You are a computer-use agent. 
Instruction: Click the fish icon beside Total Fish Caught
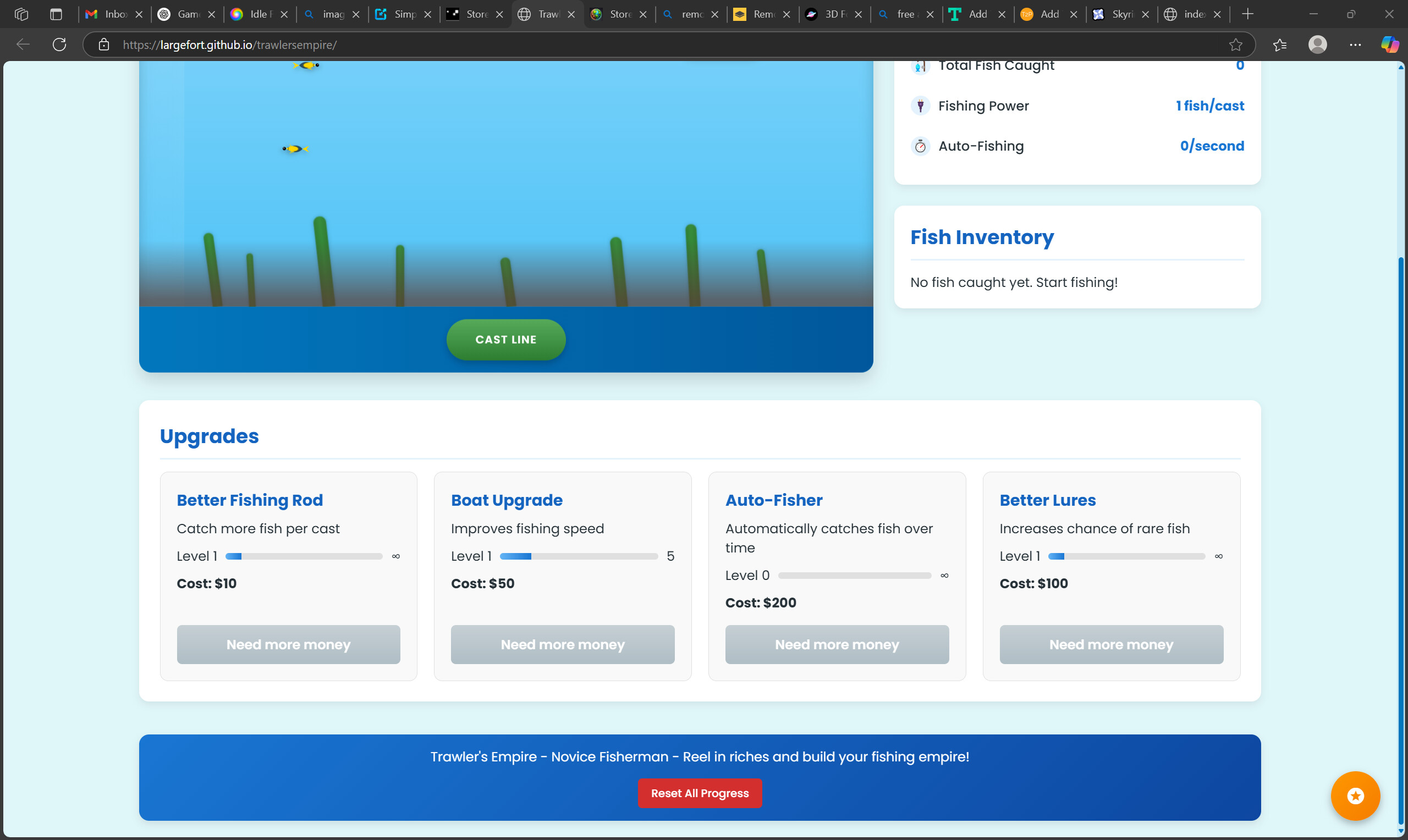coord(920,65)
